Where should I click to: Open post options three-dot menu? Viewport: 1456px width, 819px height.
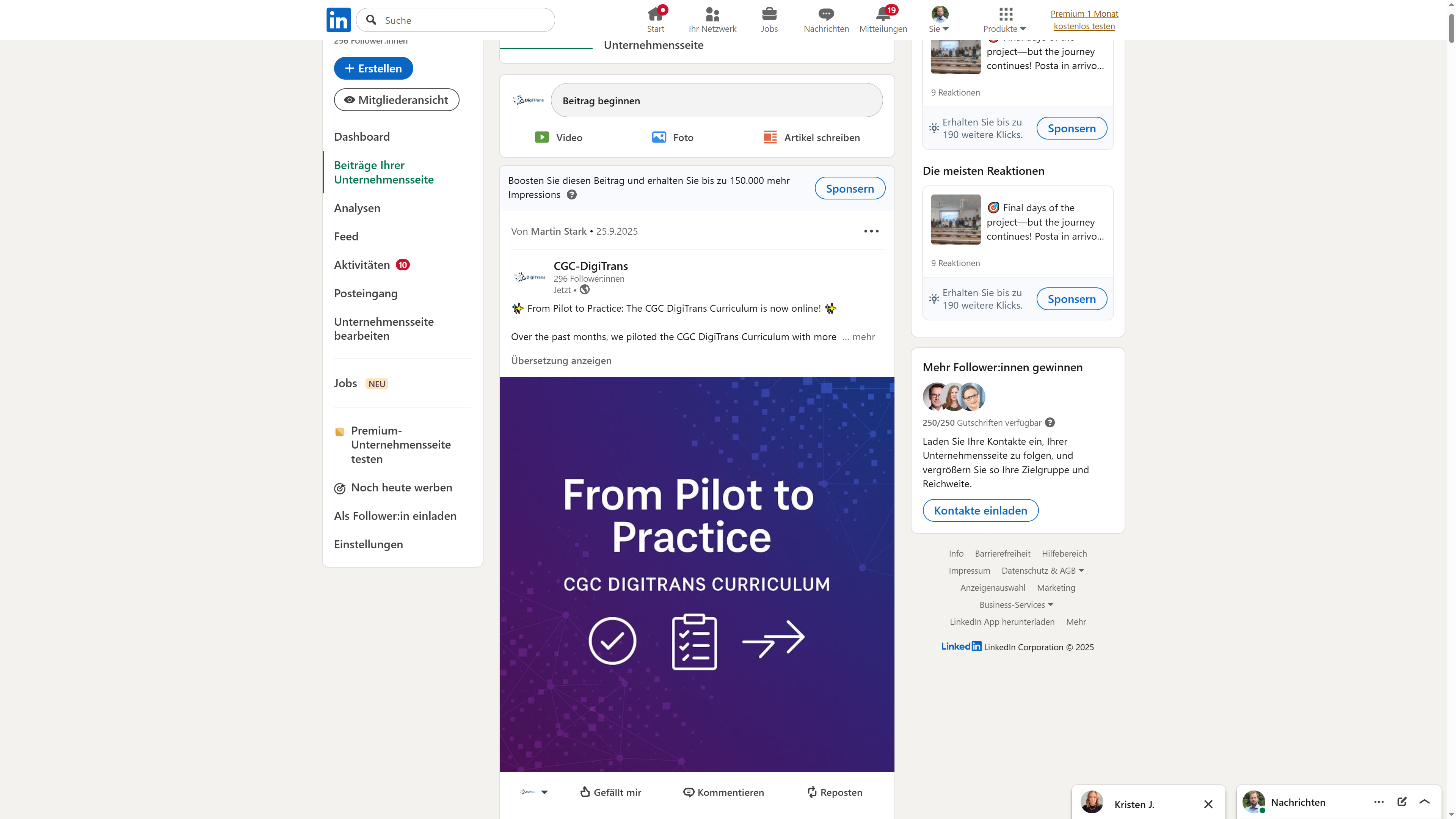point(871,231)
